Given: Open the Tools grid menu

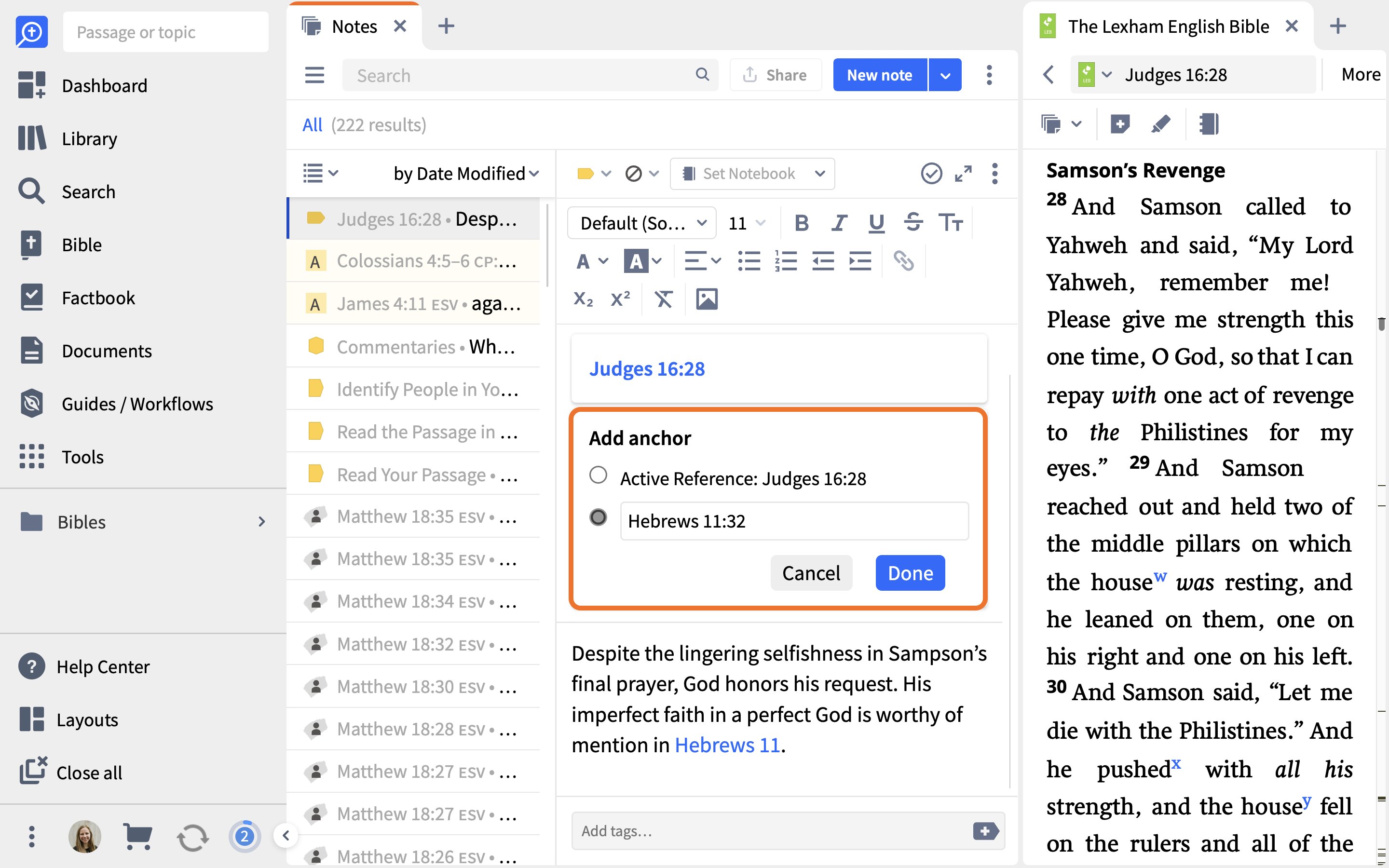Looking at the screenshot, I should click(61, 457).
